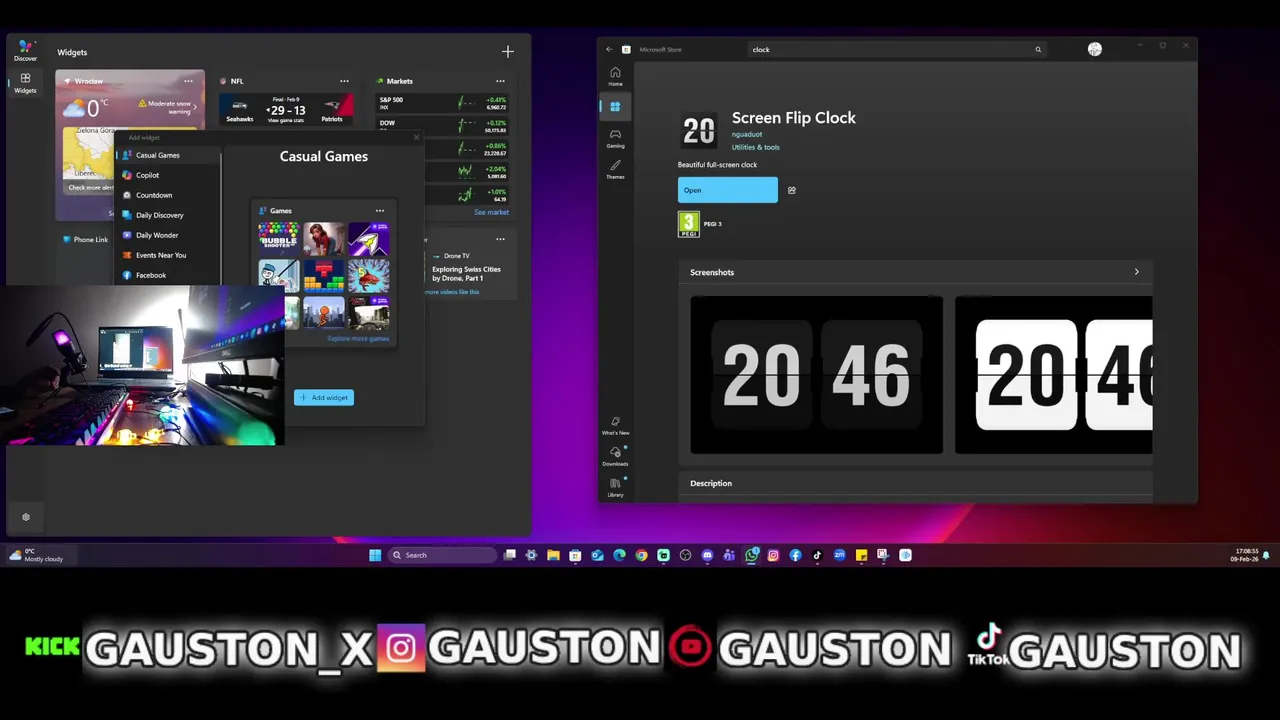Select Casual Games in the widget list

[x=168, y=155]
